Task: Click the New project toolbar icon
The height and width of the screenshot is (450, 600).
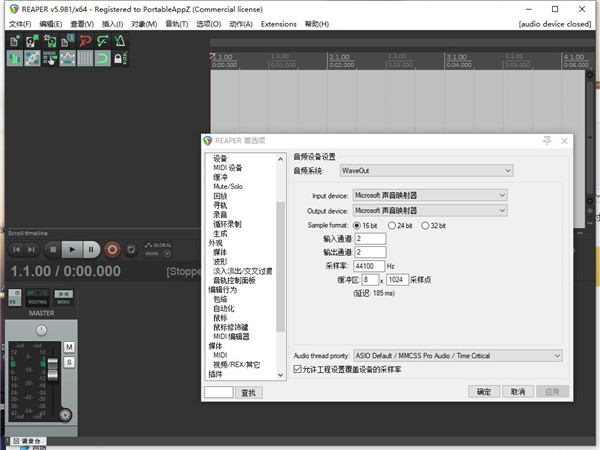Action: click(15, 41)
